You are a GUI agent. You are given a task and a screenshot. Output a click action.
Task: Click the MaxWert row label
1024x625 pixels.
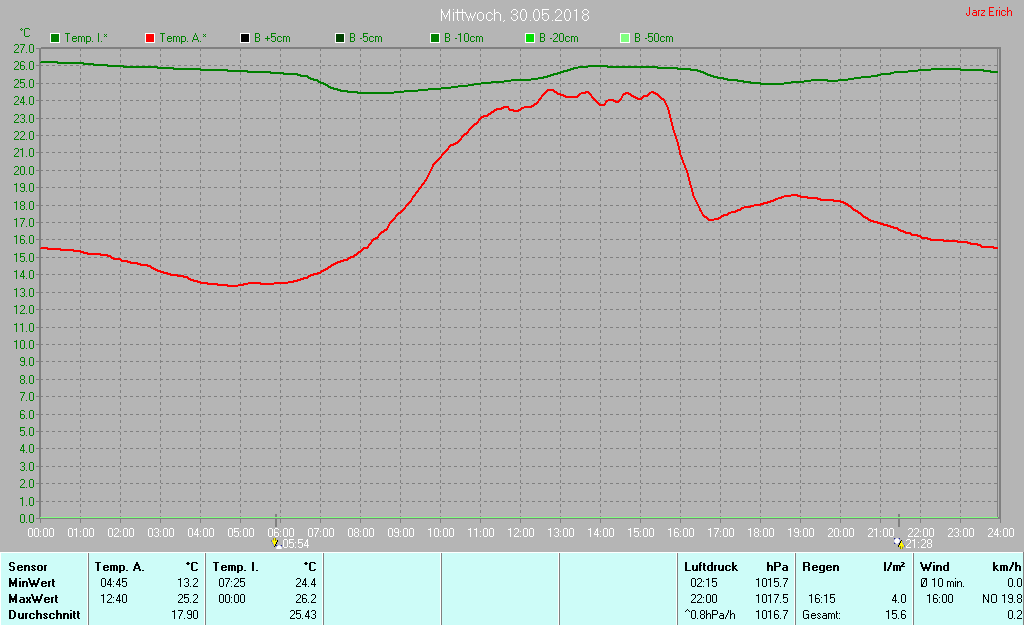pos(33,599)
